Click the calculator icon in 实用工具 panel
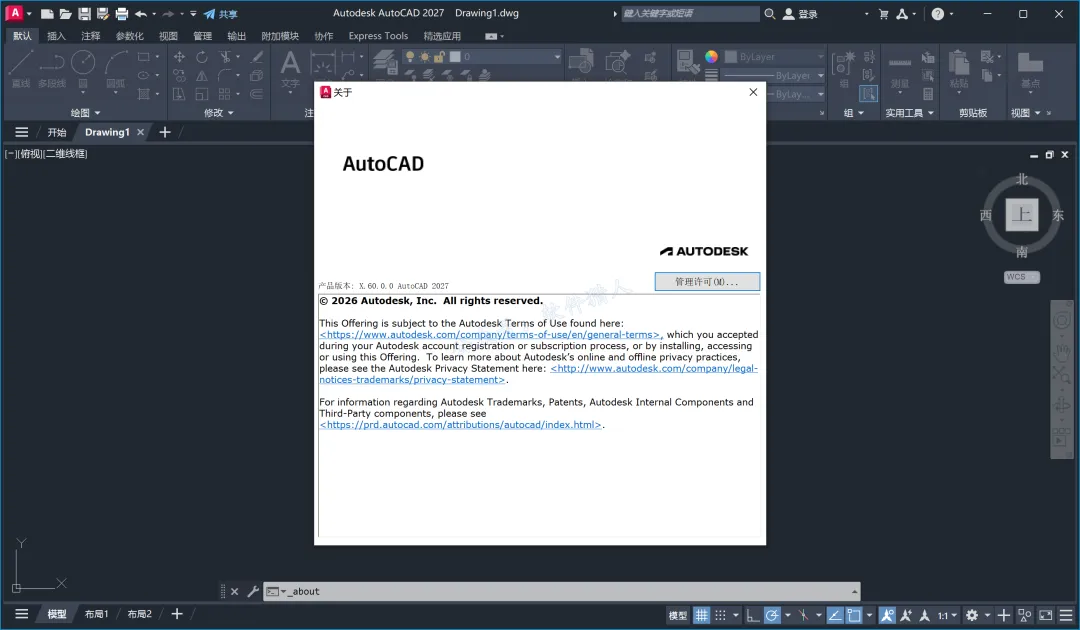This screenshot has height=630, width=1080. [928, 94]
